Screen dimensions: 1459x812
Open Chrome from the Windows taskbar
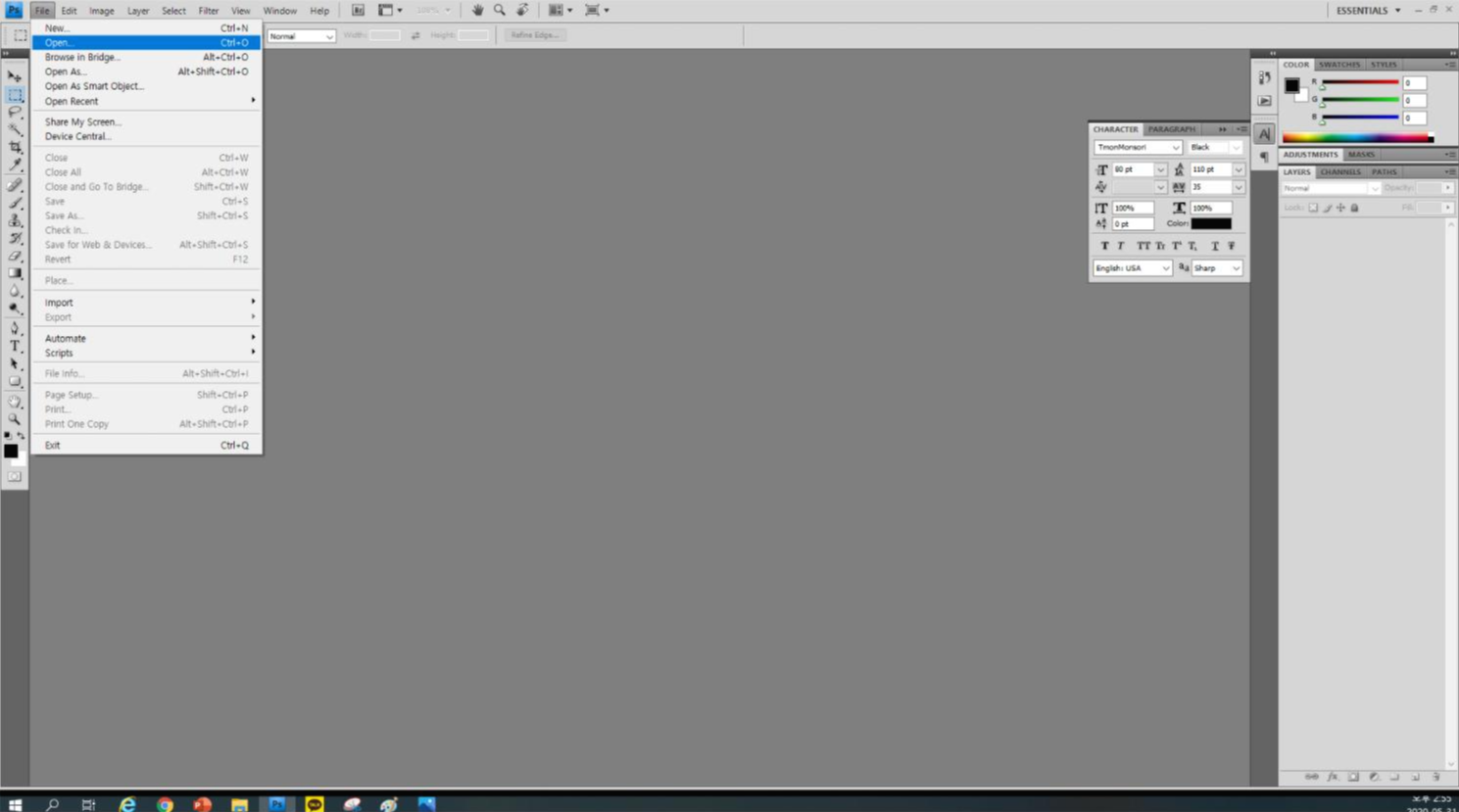click(x=165, y=804)
